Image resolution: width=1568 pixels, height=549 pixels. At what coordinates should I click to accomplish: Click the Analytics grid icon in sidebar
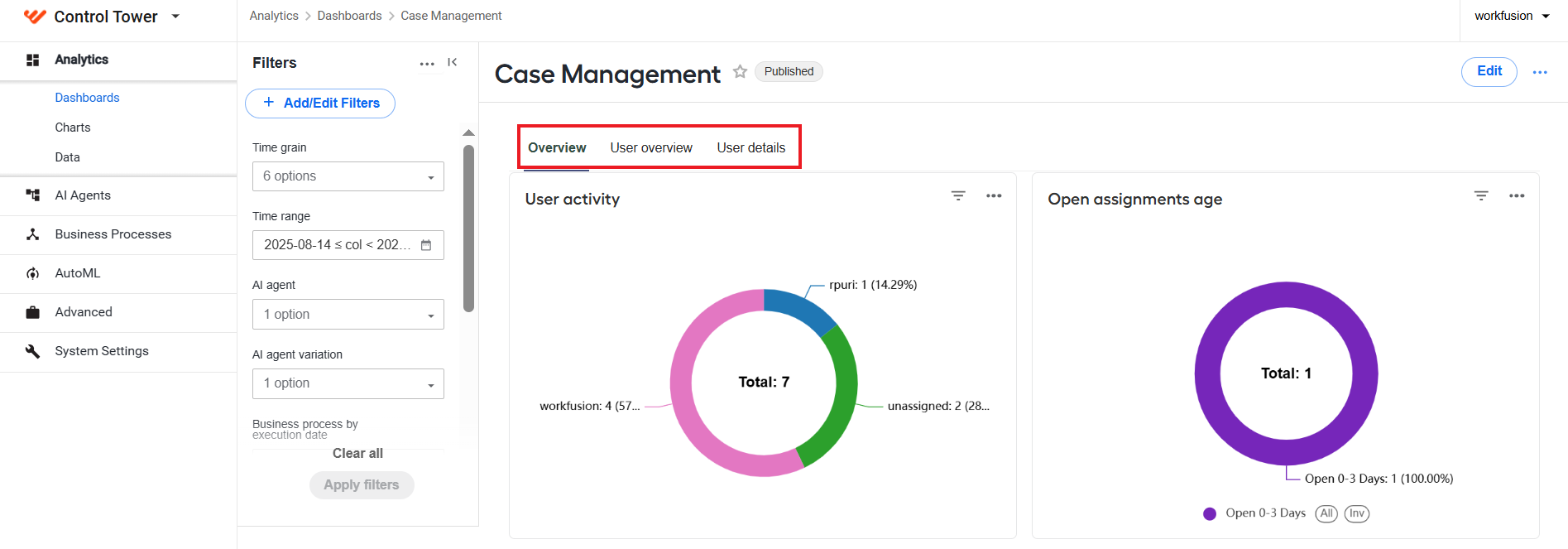tap(33, 60)
